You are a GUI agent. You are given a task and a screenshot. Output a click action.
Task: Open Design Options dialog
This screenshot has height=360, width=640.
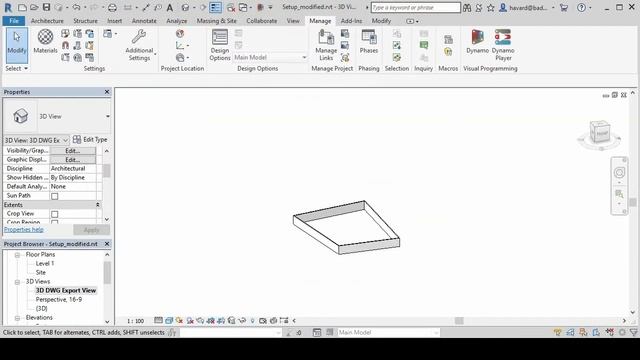coord(220,45)
